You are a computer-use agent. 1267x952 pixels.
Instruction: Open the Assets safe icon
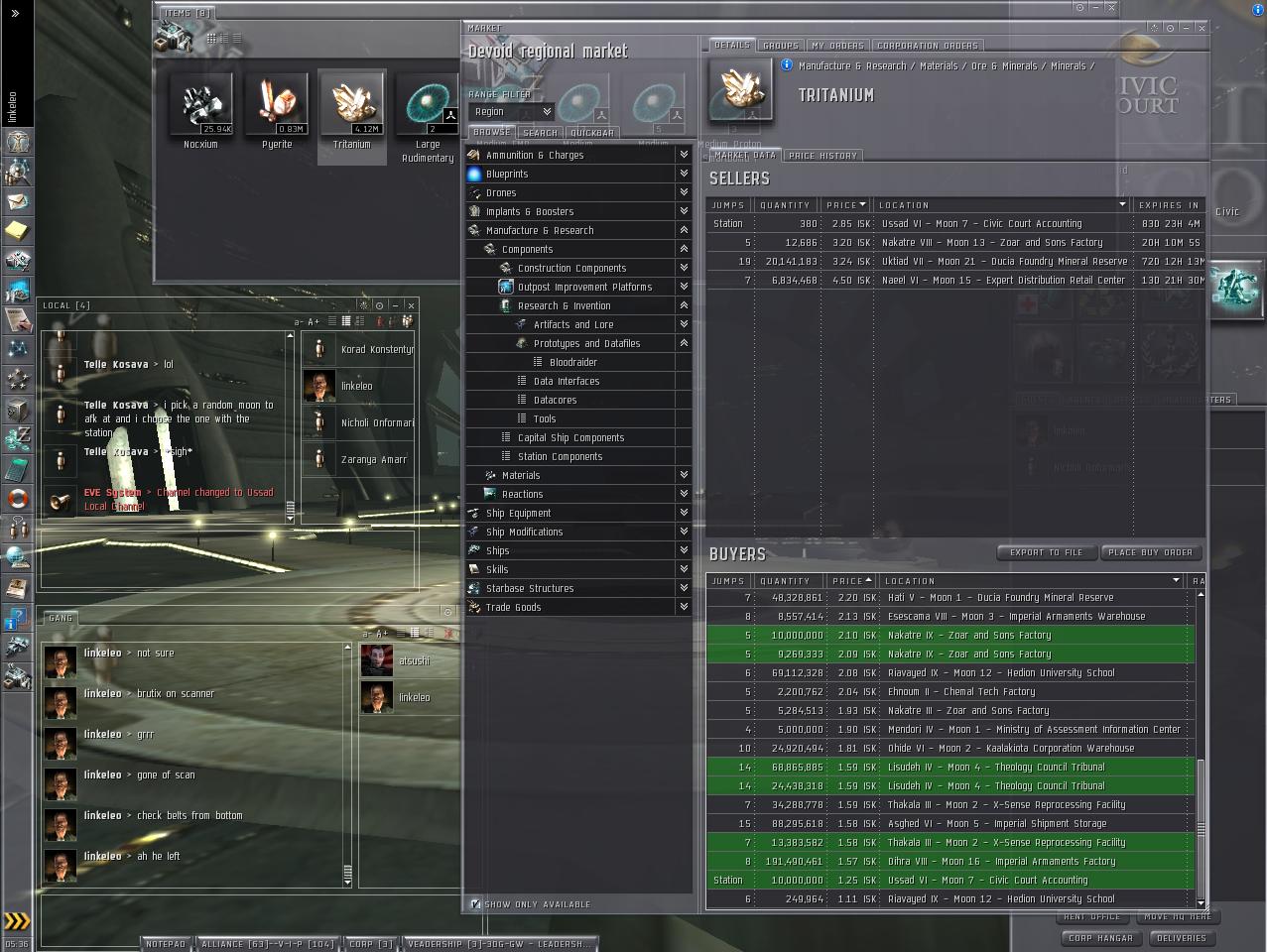click(17, 409)
